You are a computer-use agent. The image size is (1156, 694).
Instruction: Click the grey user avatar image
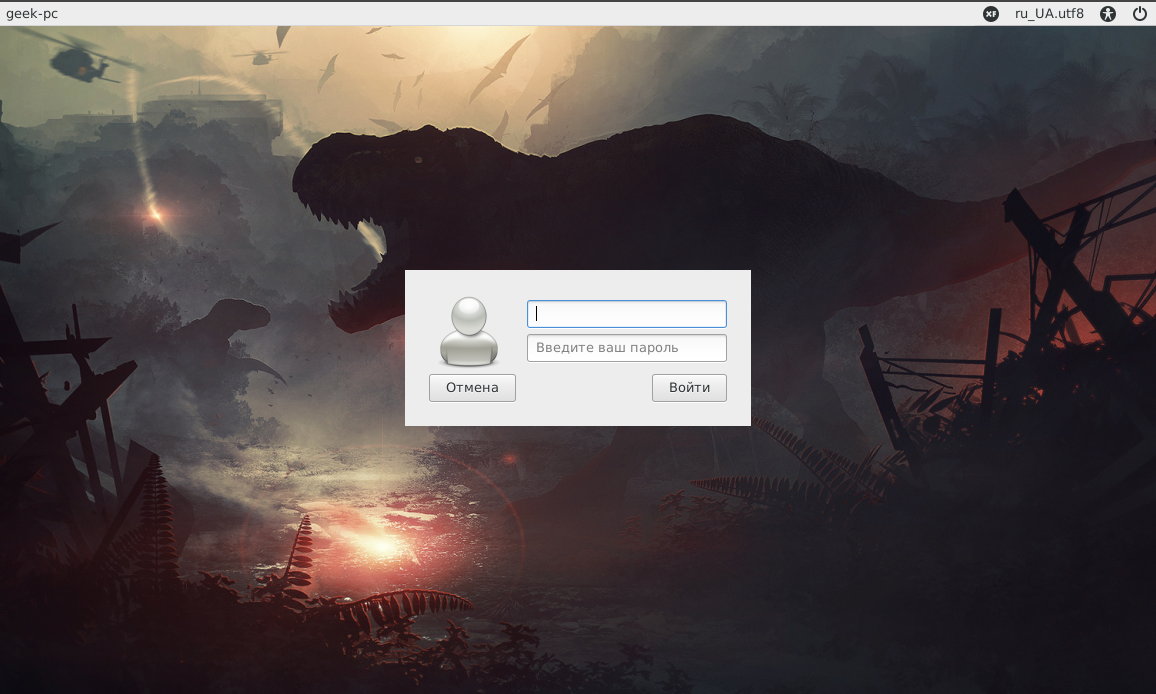[x=469, y=331]
